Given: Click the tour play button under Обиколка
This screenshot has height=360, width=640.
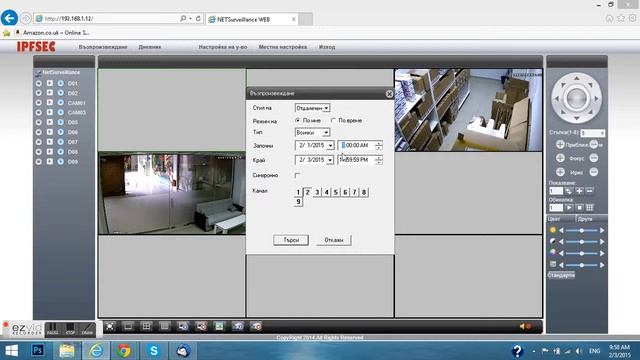Looking at the screenshot, I should click(569, 208).
